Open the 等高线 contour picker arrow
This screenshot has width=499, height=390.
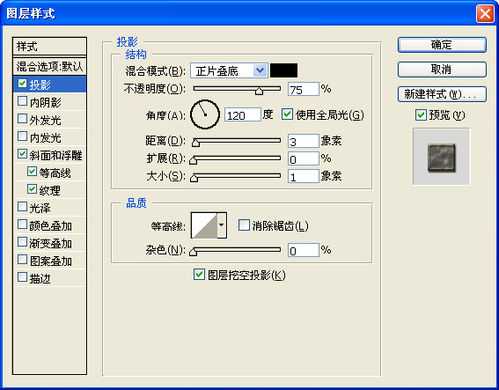(x=222, y=225)
